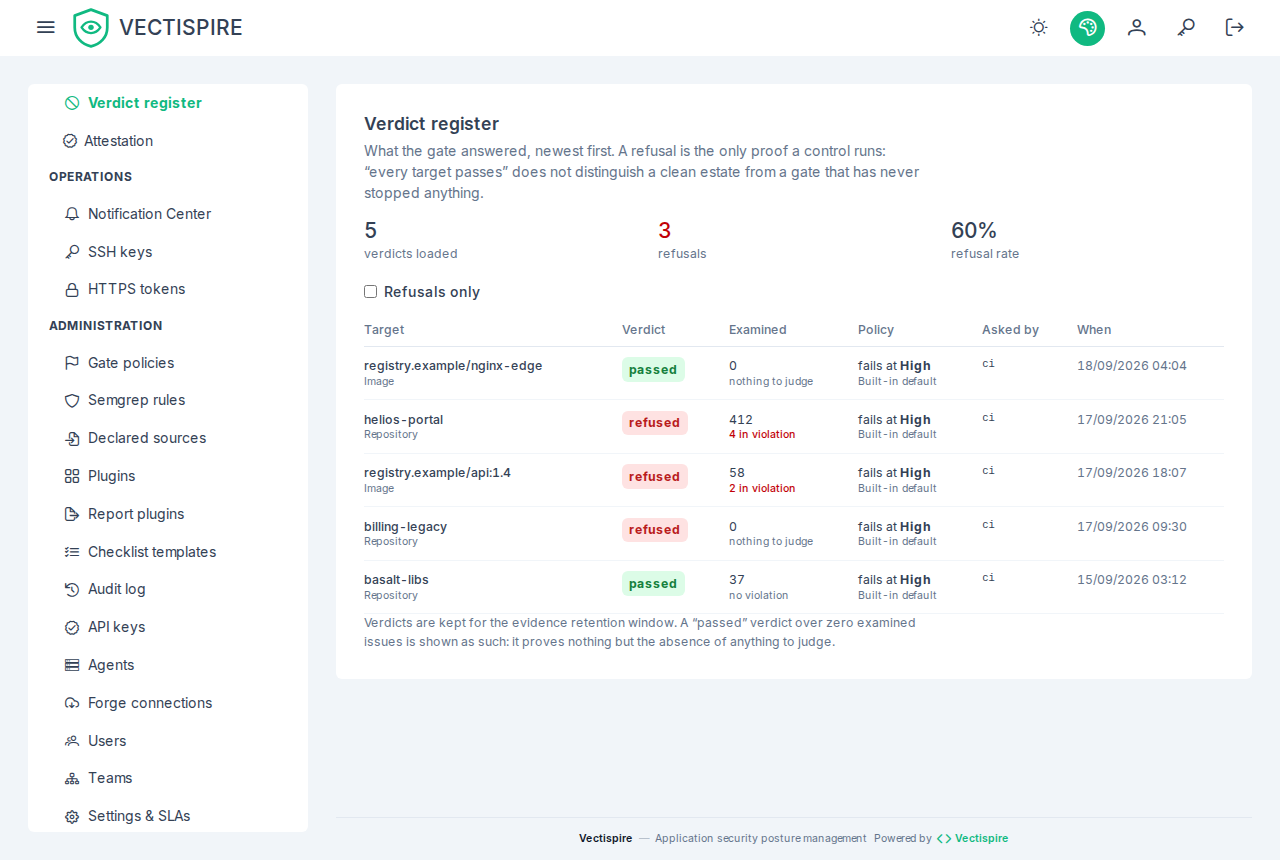Click the HTTPS tokens lock icon
The image size is (1280, 860).
(x=72, y=290)
